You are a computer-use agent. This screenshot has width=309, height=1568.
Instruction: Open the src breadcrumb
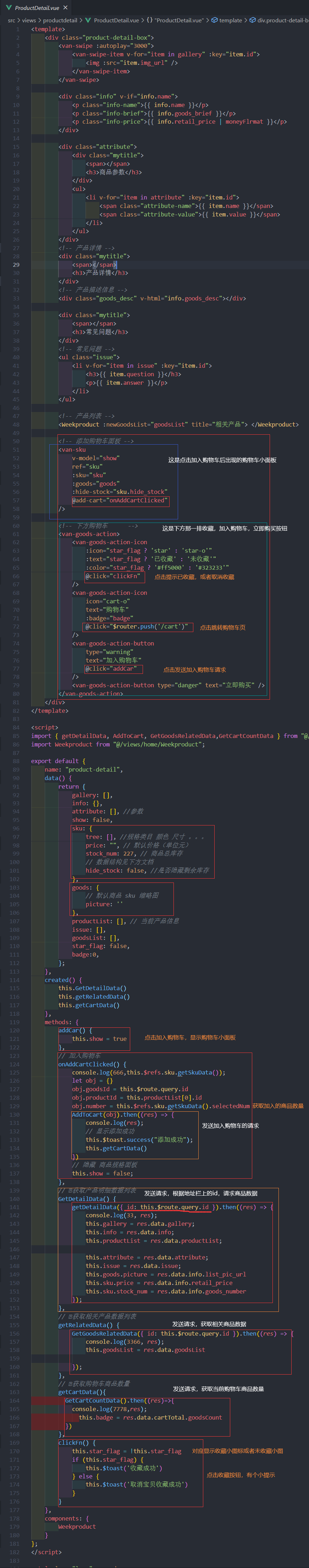coord(12,20)
